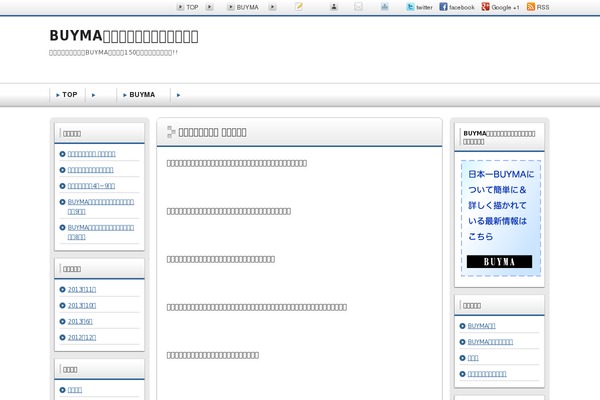This screenshot has height=400, width=600.
Task: Open the 2012 12 archive link
Action: (82, 338)
